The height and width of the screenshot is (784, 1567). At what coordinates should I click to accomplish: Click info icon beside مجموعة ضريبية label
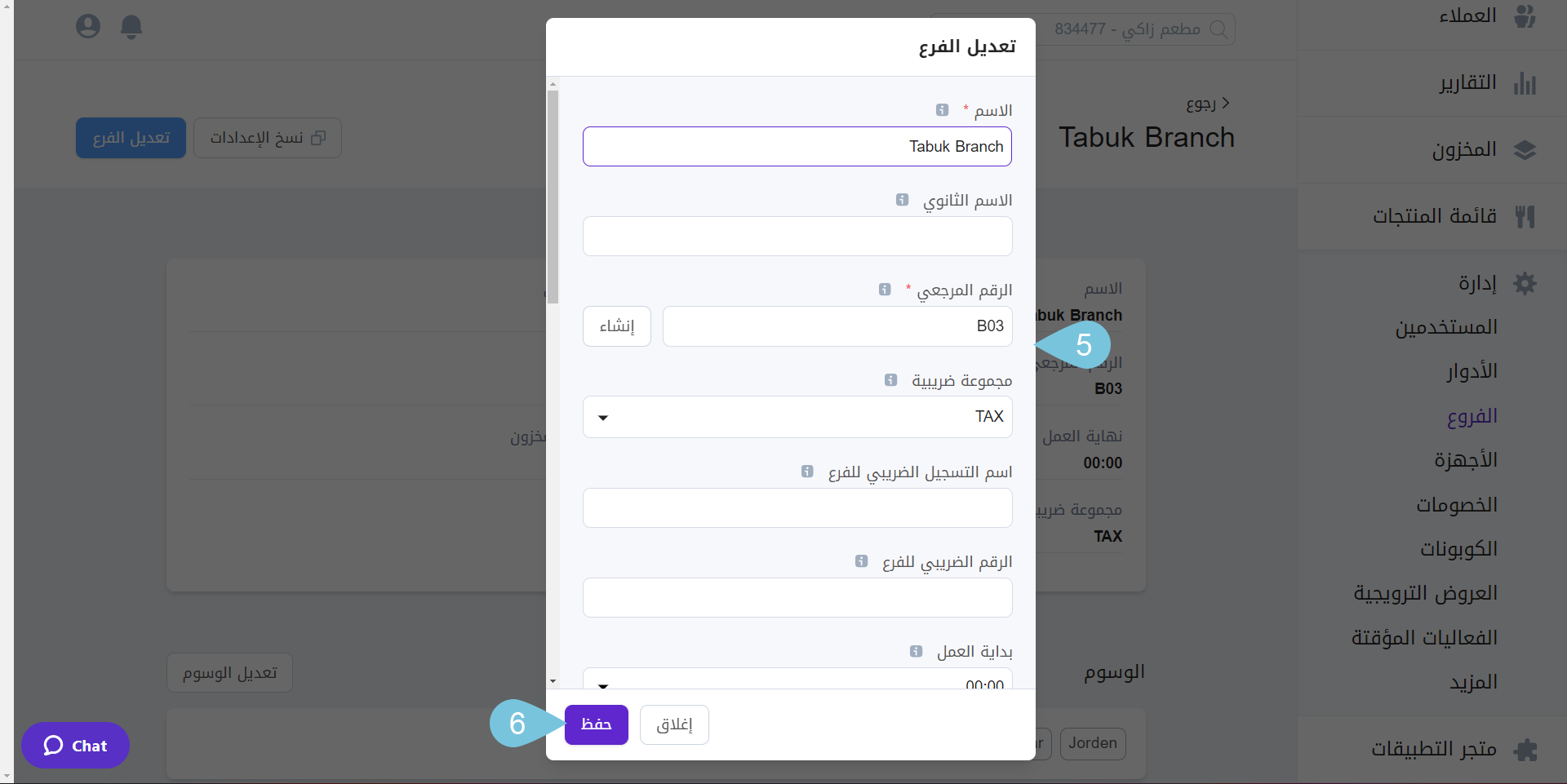(890, 380)
